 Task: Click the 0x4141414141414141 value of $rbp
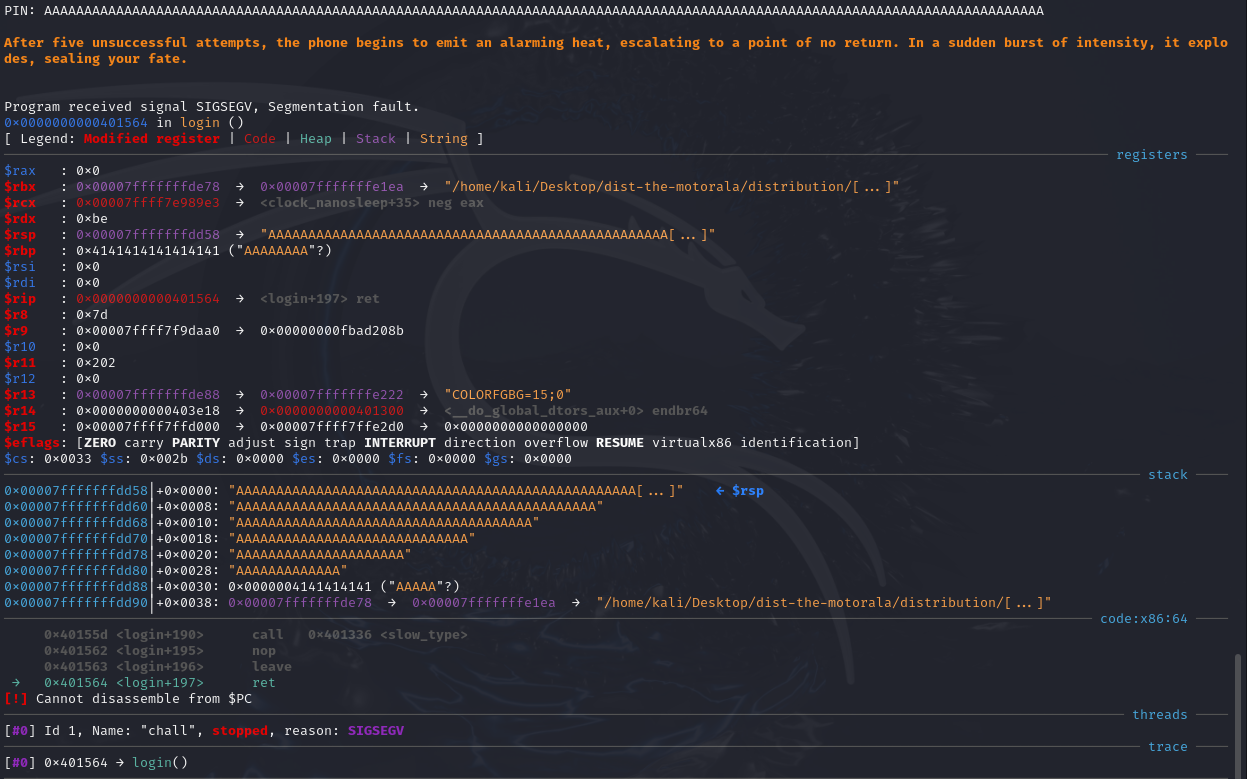[148, 251]
